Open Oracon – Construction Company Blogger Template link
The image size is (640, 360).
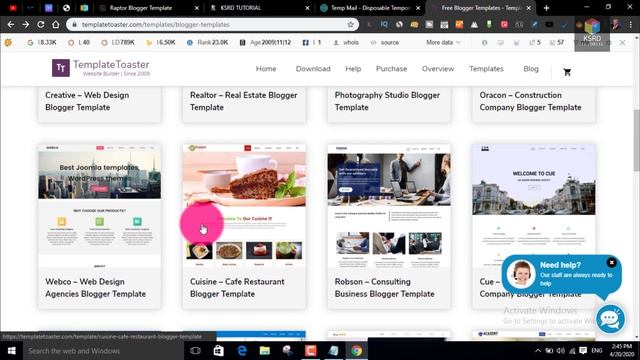click(530, 101)
